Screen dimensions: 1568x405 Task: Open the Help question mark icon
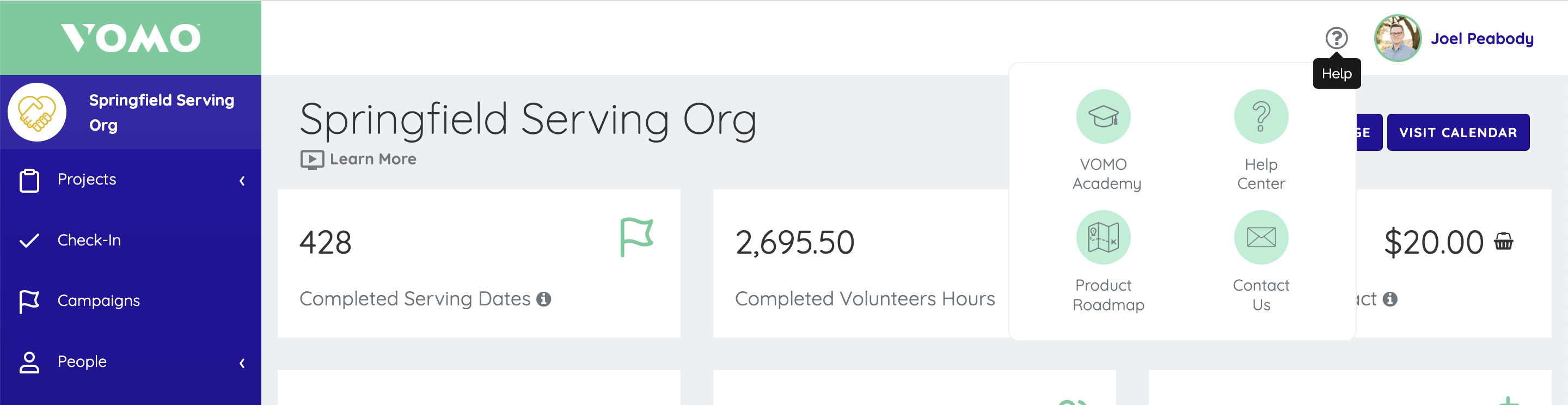[1336, 38]
